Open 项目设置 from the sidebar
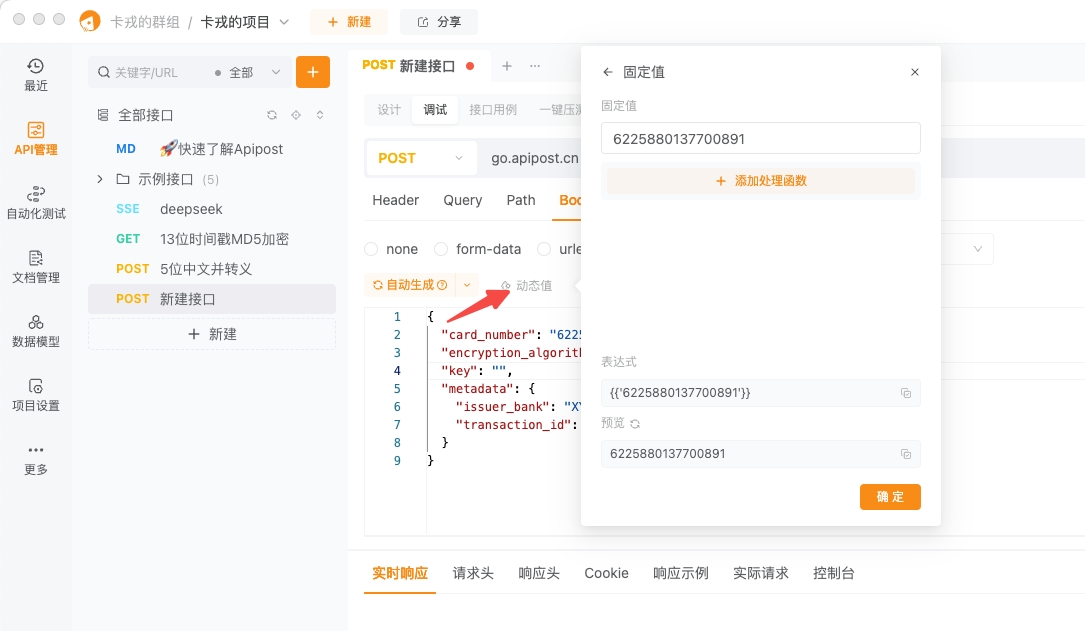This screenshot has width=1085, height=631. tap(35, 392)
